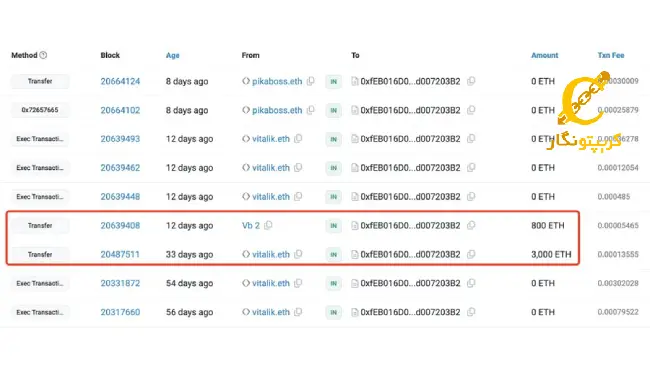The image size is (650, 365).
Task: Click contract file icon in block 20317660 row
Action: point(355,312)
